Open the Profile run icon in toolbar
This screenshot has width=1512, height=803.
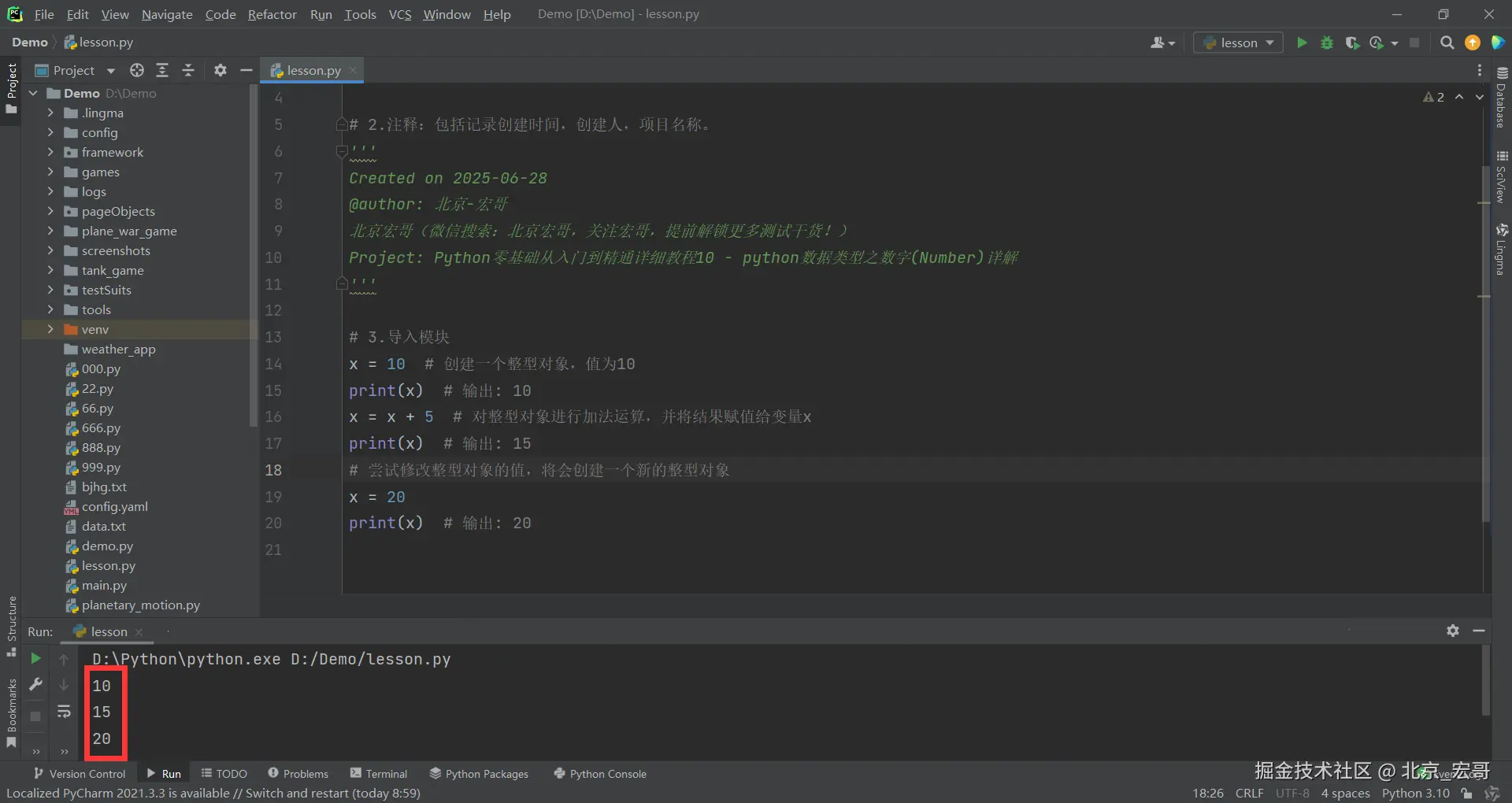(x=1377, y=43)
